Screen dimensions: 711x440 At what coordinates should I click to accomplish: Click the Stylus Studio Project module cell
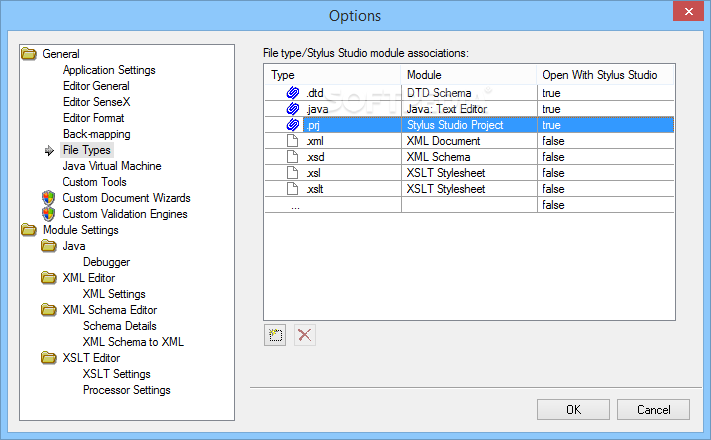(469, 125)
